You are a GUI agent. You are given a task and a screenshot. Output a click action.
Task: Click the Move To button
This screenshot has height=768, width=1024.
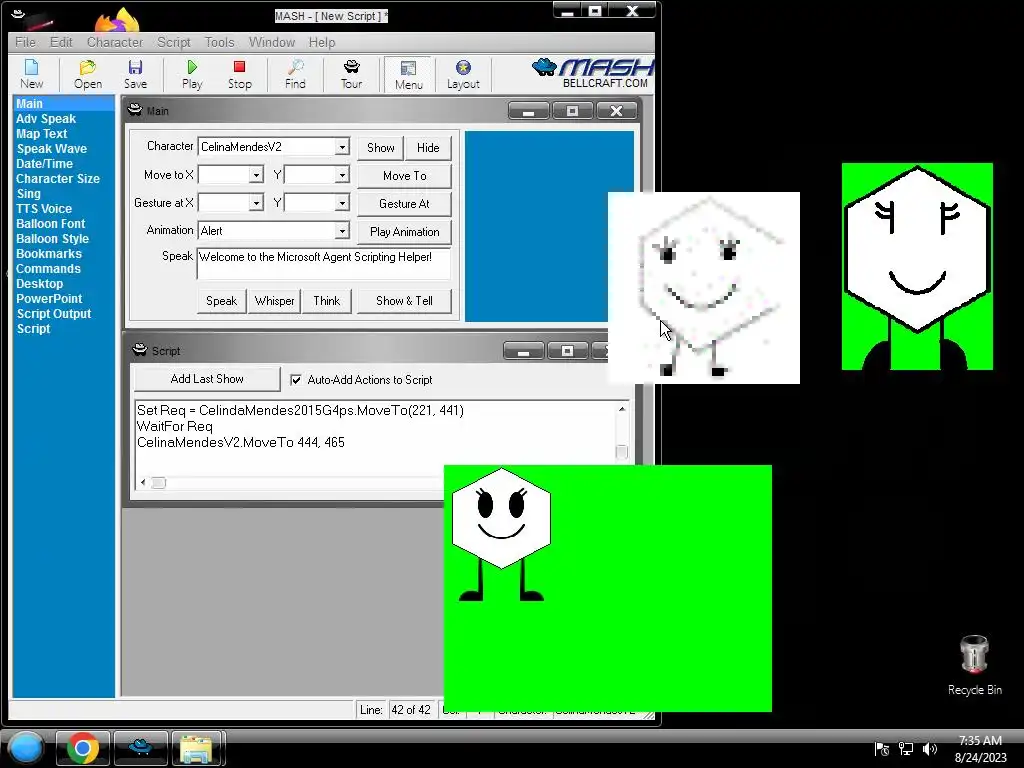404,176
